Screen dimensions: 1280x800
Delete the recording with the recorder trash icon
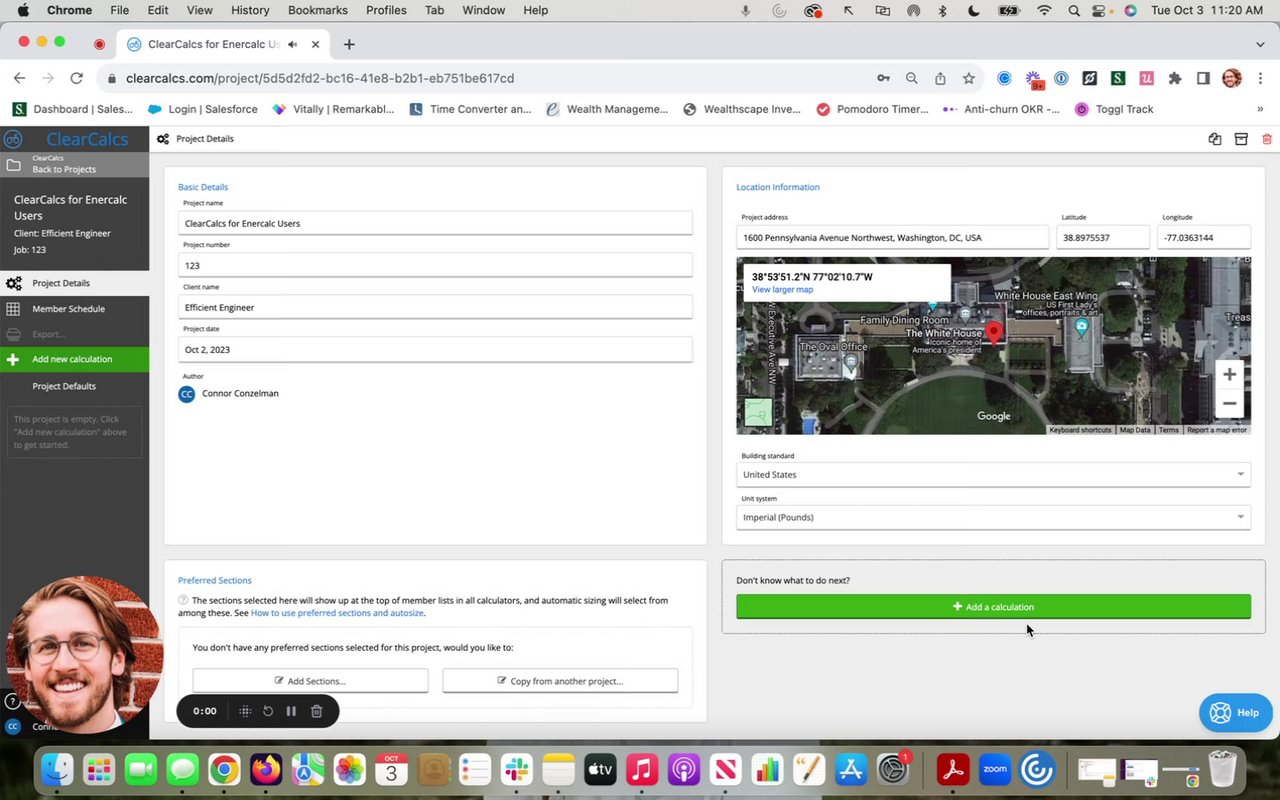316,711
